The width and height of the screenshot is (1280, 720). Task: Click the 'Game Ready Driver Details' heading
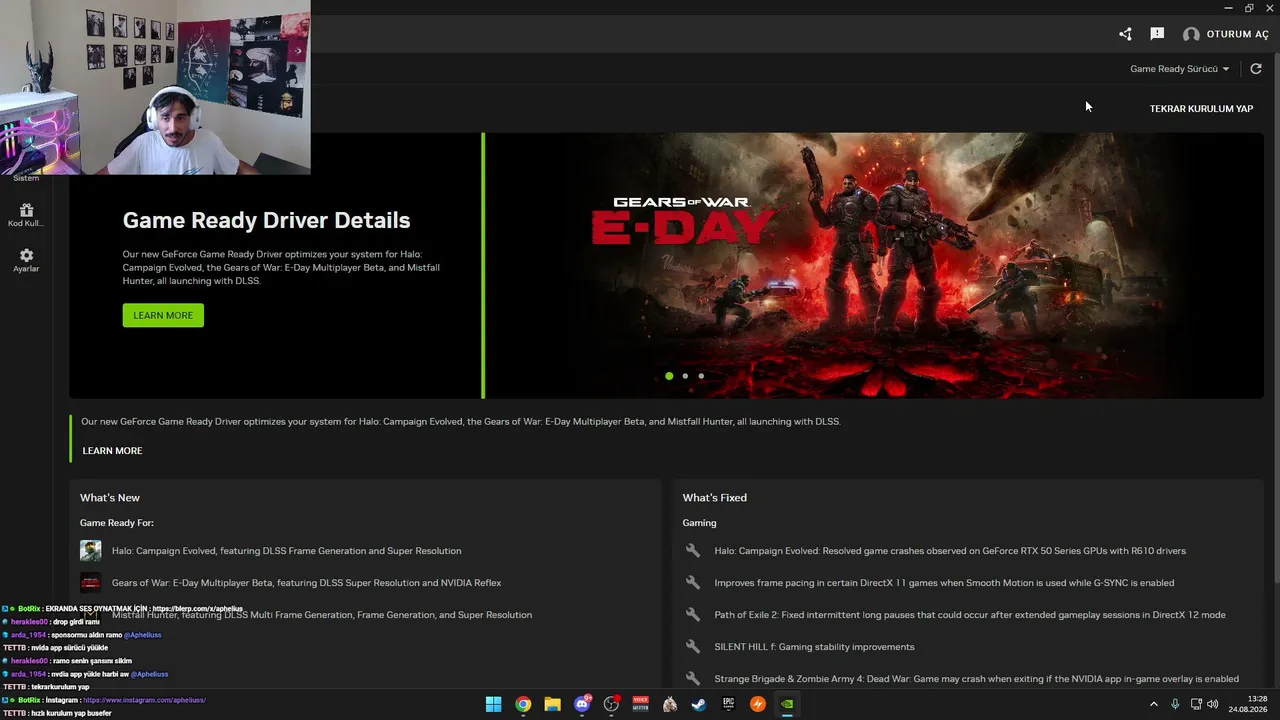(x=266, y=220)
